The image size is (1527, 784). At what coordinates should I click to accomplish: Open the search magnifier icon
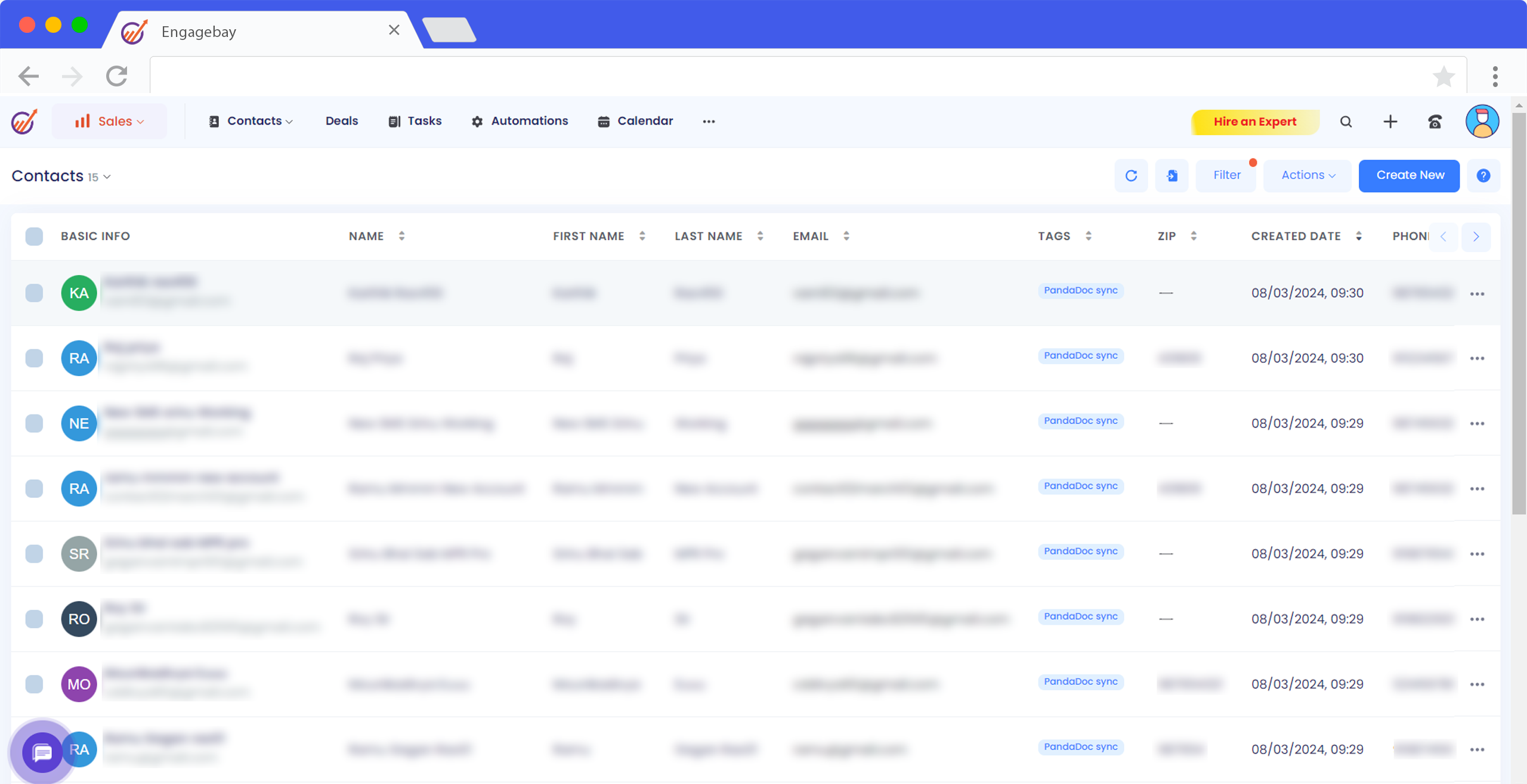[1346, 122]
